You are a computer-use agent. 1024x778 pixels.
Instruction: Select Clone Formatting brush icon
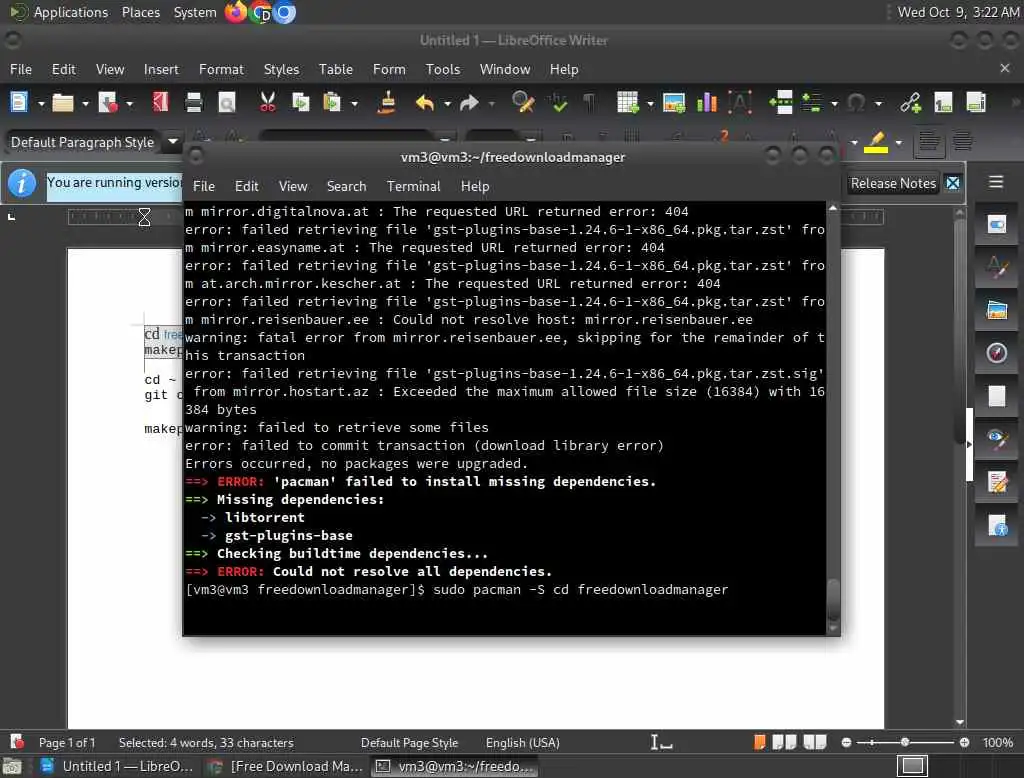tap(387, 103)
